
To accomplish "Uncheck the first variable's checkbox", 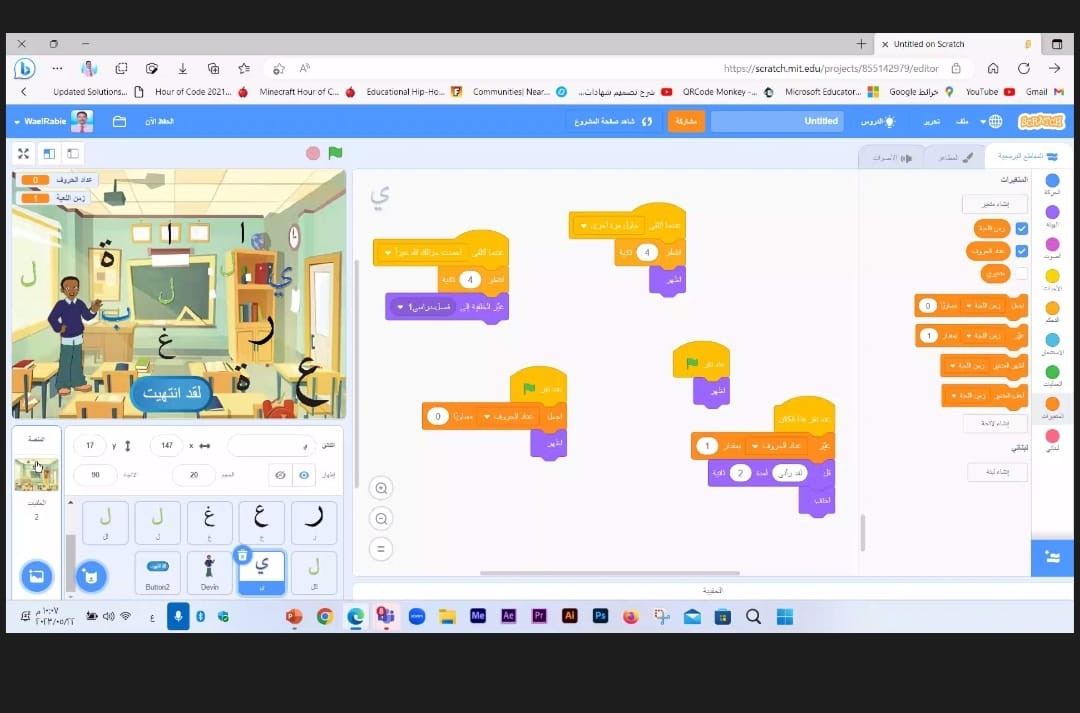I will [1021, 229].
